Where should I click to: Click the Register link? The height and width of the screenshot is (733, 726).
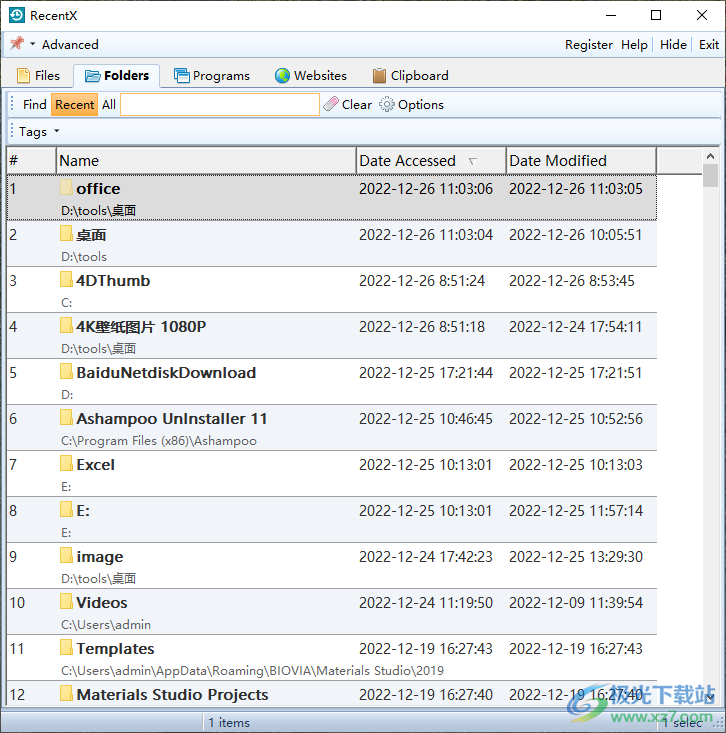tap(589, 44)
